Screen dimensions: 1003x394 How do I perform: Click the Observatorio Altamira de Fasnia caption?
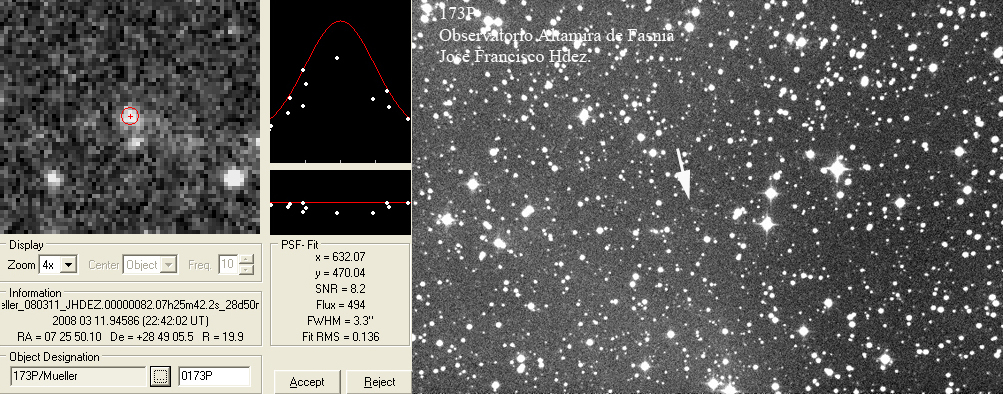[x=556, y=35]
